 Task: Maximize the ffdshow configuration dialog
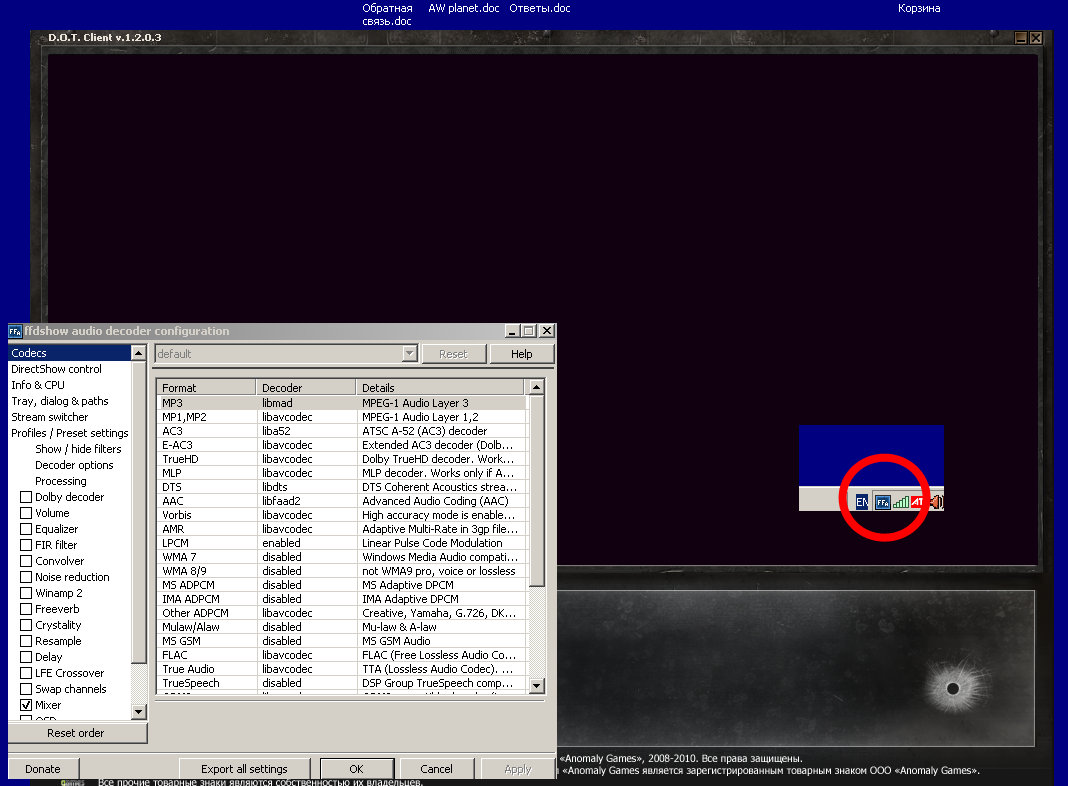529,331
